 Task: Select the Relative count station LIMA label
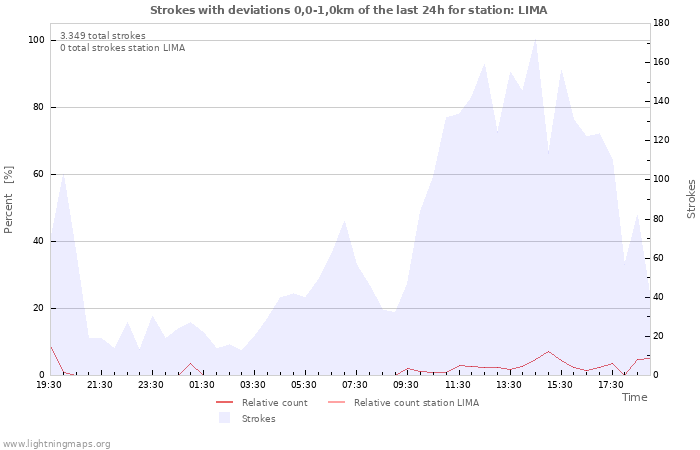[417, 402]
